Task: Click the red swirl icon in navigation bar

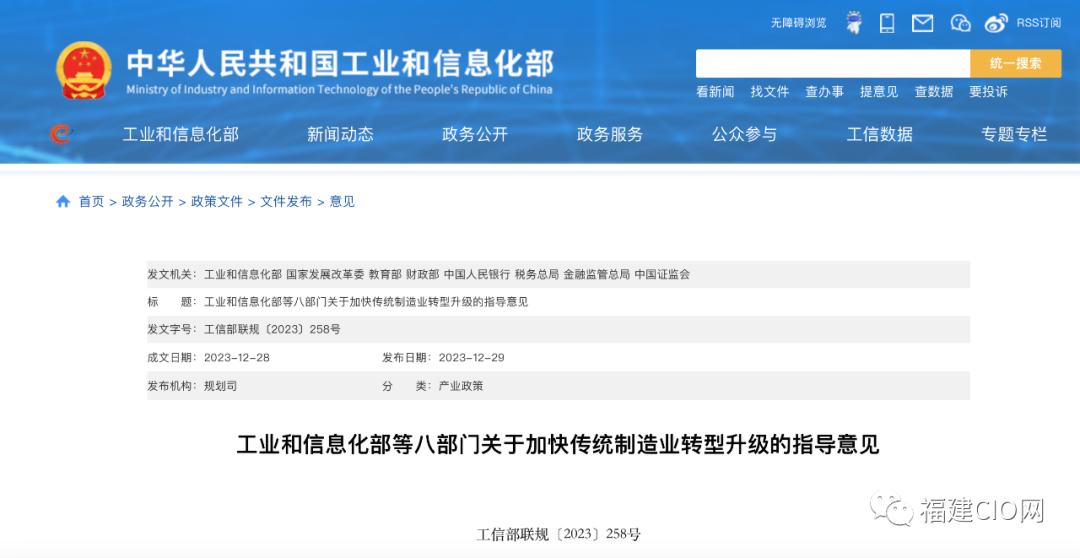Action: click(61, 133)
